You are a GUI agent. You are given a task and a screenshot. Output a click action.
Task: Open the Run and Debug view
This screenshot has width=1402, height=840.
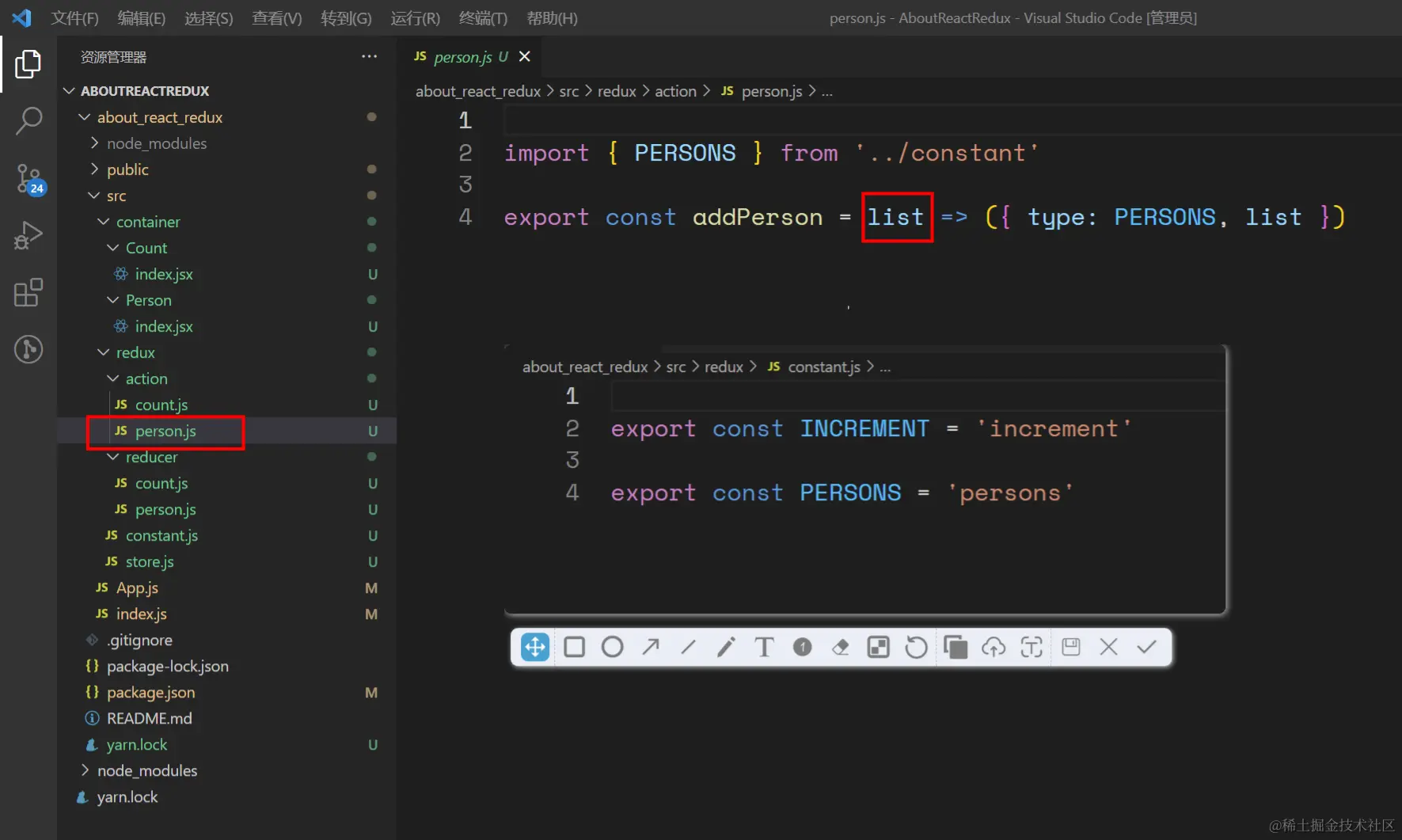coord(28,236)
